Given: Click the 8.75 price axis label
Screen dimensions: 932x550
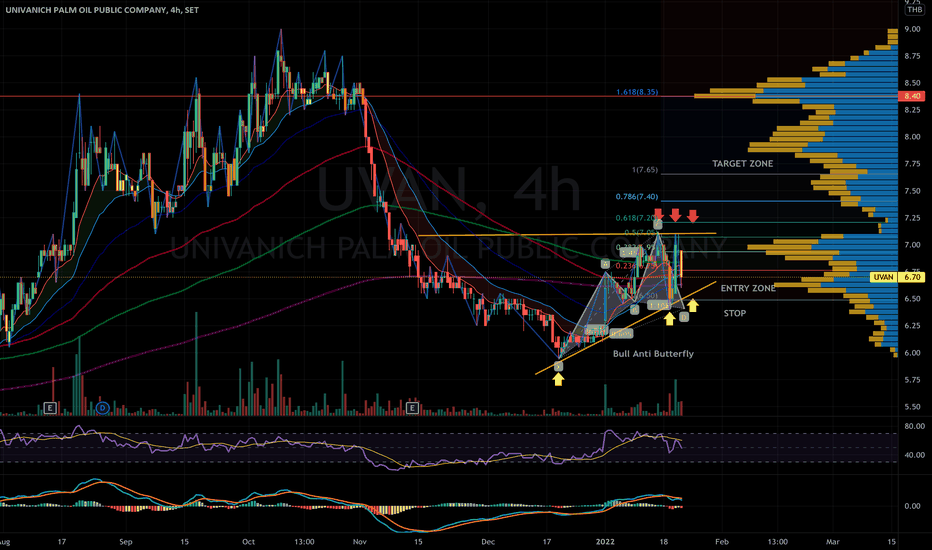Looking at the screenshot, I should [x=912, y=56].
